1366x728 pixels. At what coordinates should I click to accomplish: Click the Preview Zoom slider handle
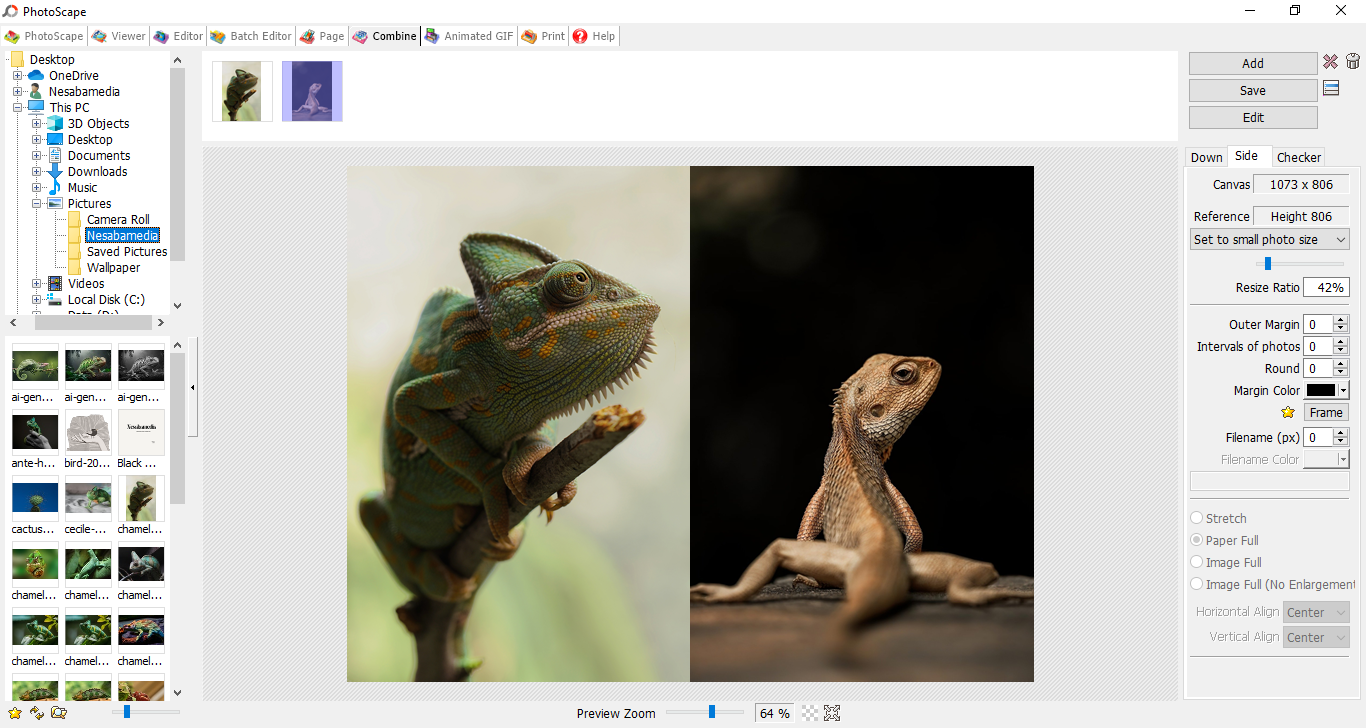click(712, 712)
